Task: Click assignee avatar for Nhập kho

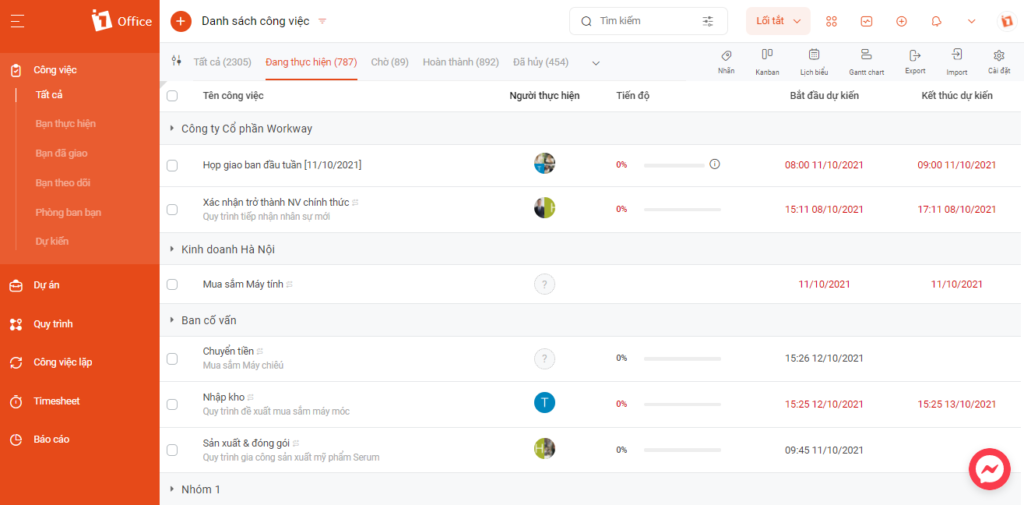Action: click(545, 402)
